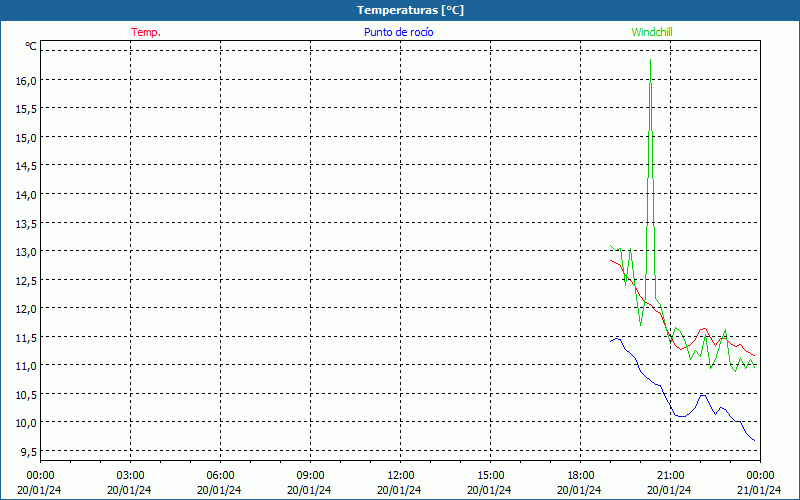Click the 18:00 time axis label
The image size is (800, 500).
click(x=580, y=476)
